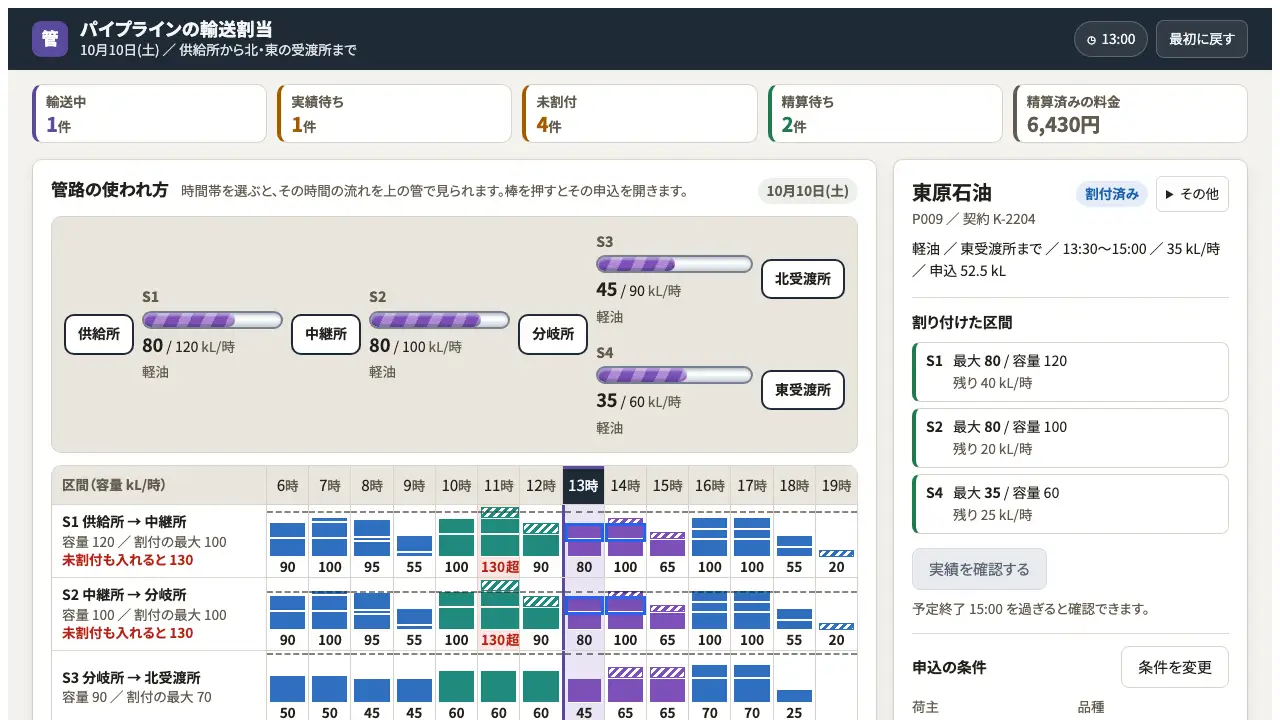1280x720 pixels.
Task: Click 精算済みの料金 6,430円 card
Action: tap(1130, 114)
